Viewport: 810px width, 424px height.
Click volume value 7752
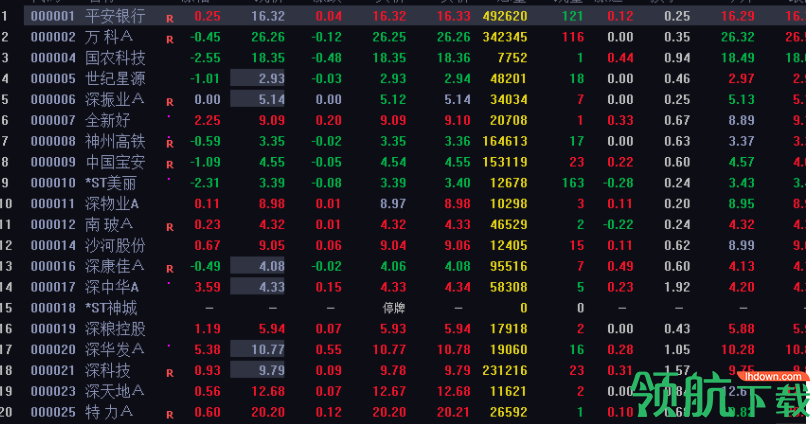tap(512, 58)
